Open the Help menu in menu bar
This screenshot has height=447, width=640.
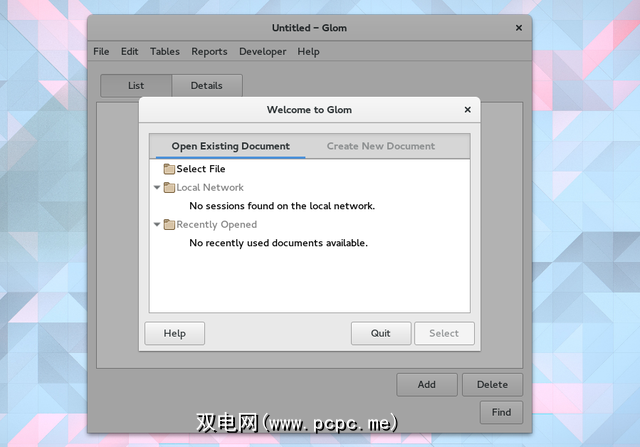click(308, 51)
